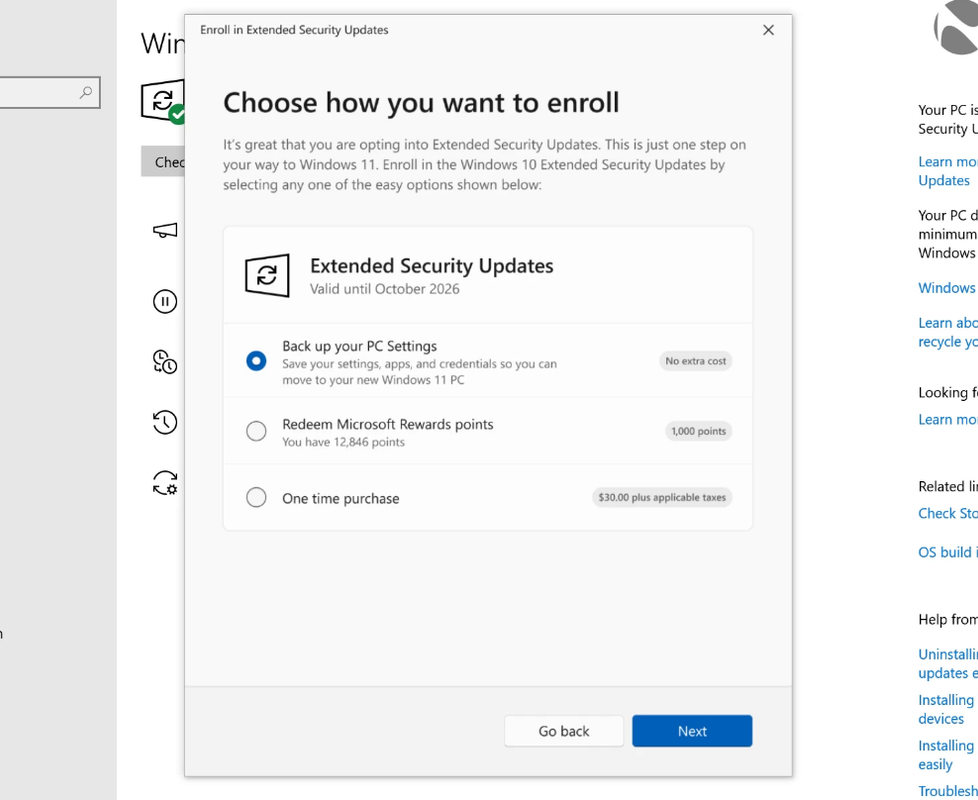
Task: Open the Check Storage related link
Action: click(x=947, y=513)
